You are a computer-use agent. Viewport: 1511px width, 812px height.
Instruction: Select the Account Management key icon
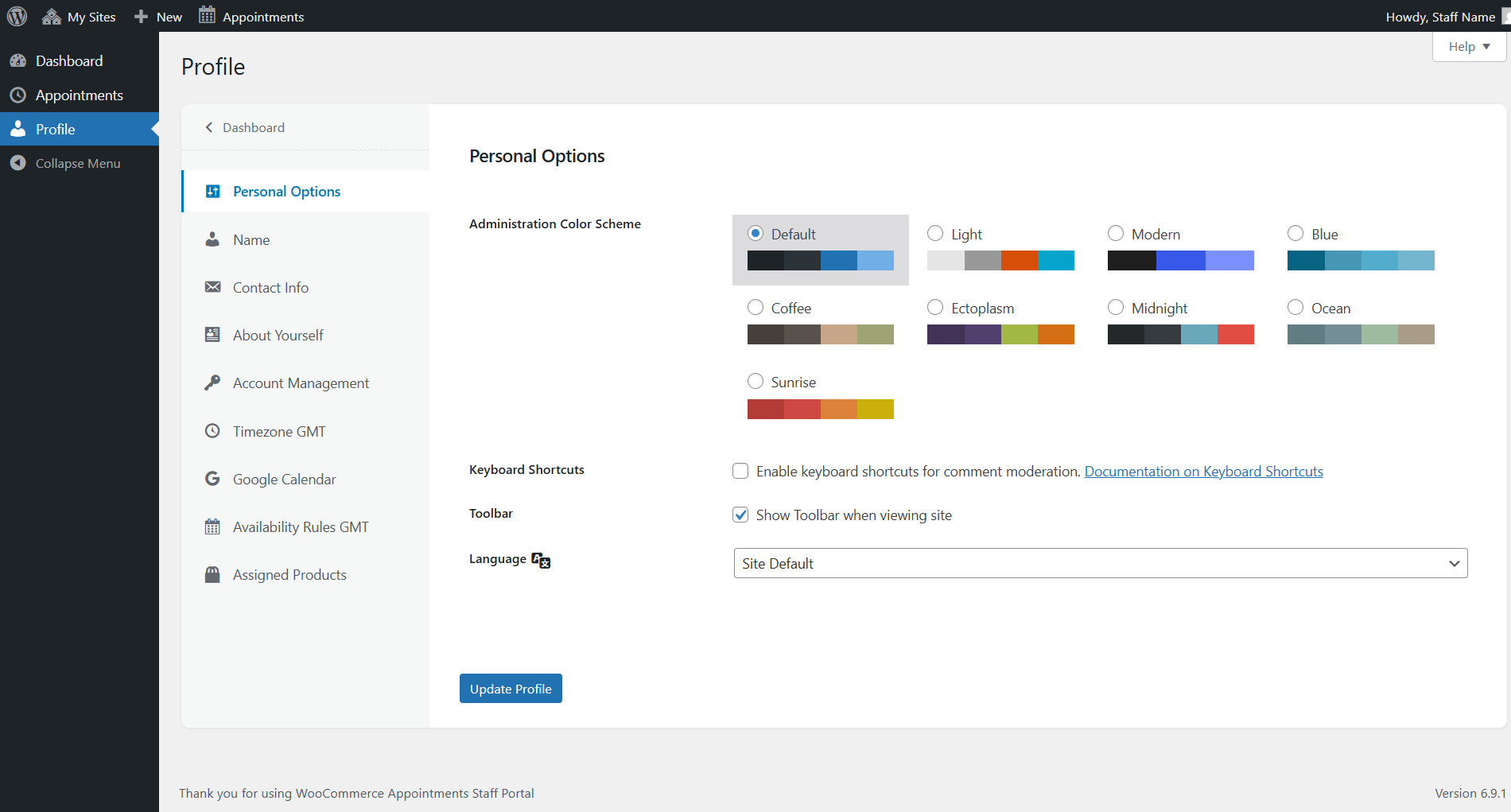coord(212,383)
